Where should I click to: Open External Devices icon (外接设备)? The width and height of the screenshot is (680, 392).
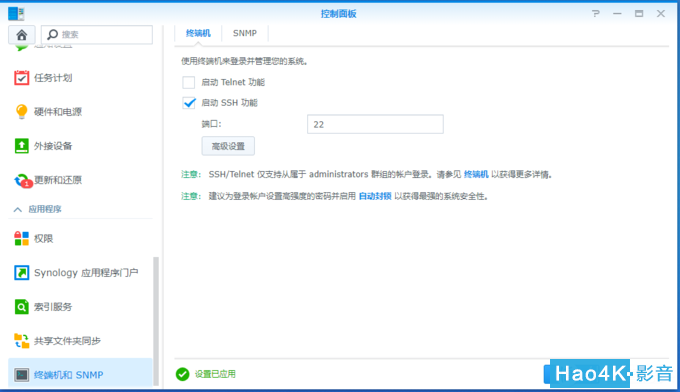coord(21,146)
